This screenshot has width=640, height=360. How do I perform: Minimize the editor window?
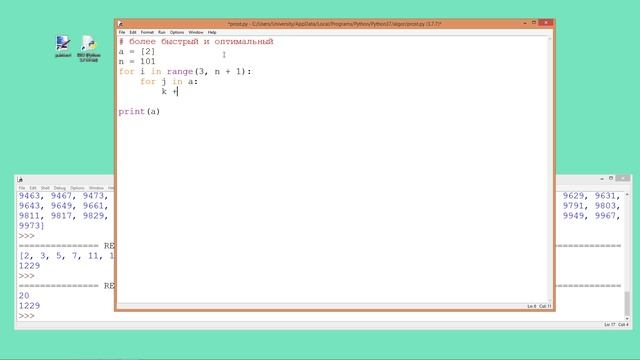tap(524, 23)
